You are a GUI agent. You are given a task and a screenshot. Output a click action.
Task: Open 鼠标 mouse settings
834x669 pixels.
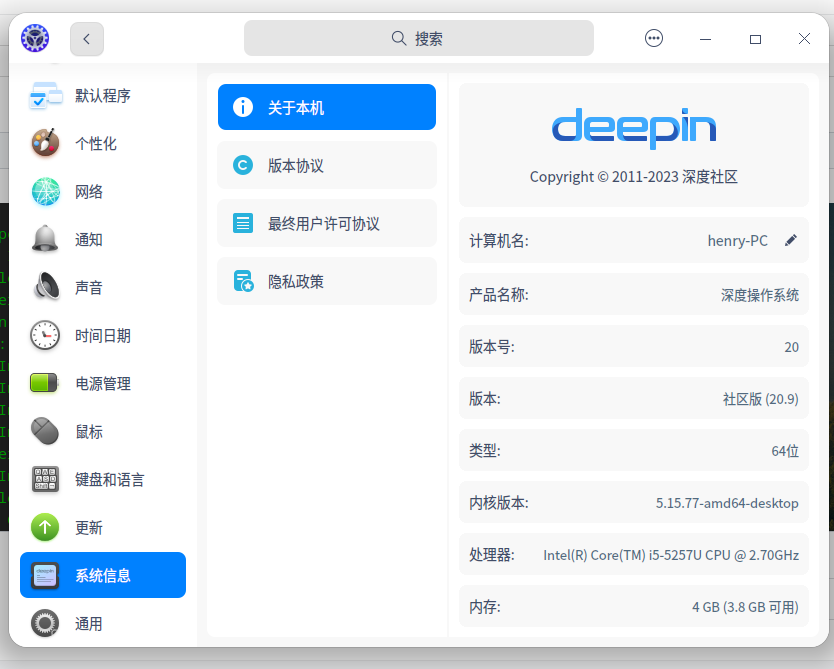click(89, 432)
